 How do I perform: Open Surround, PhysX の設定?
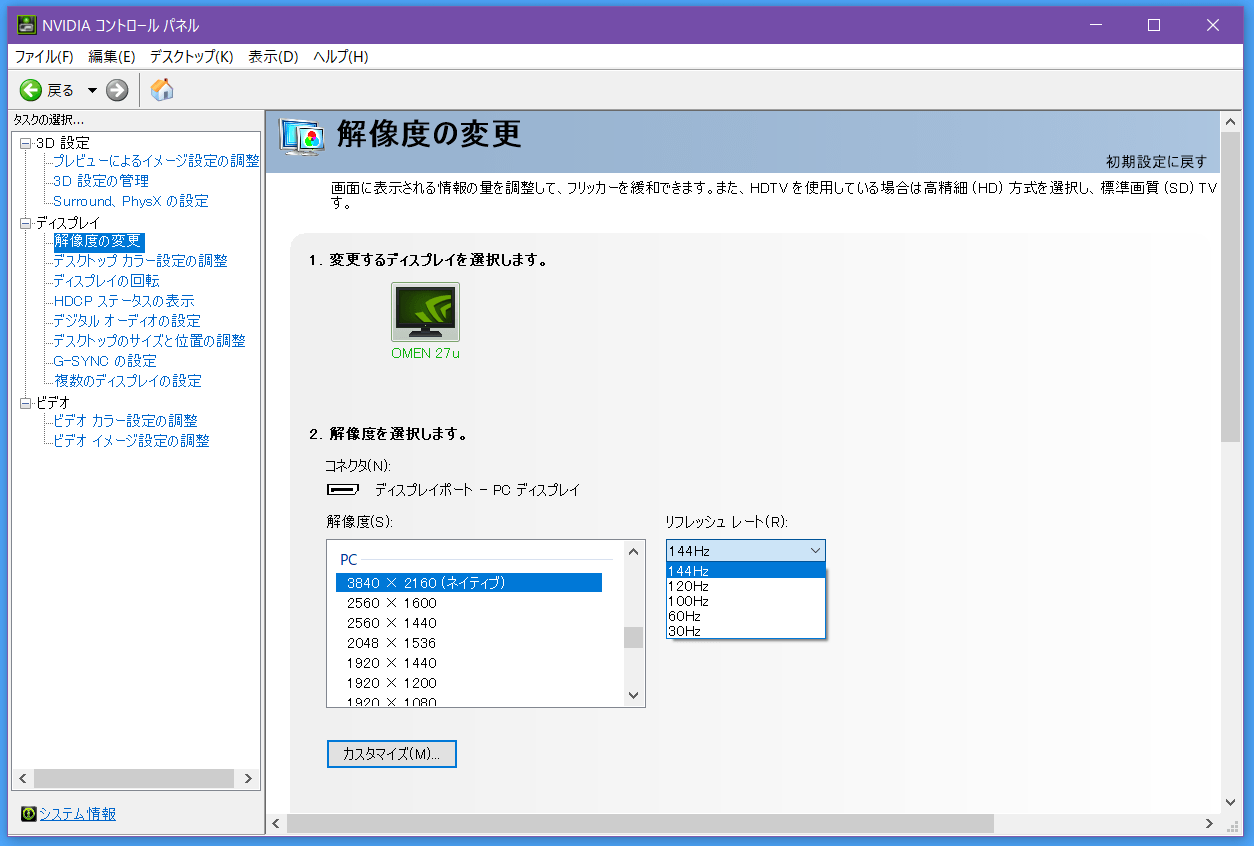[131, 201]
